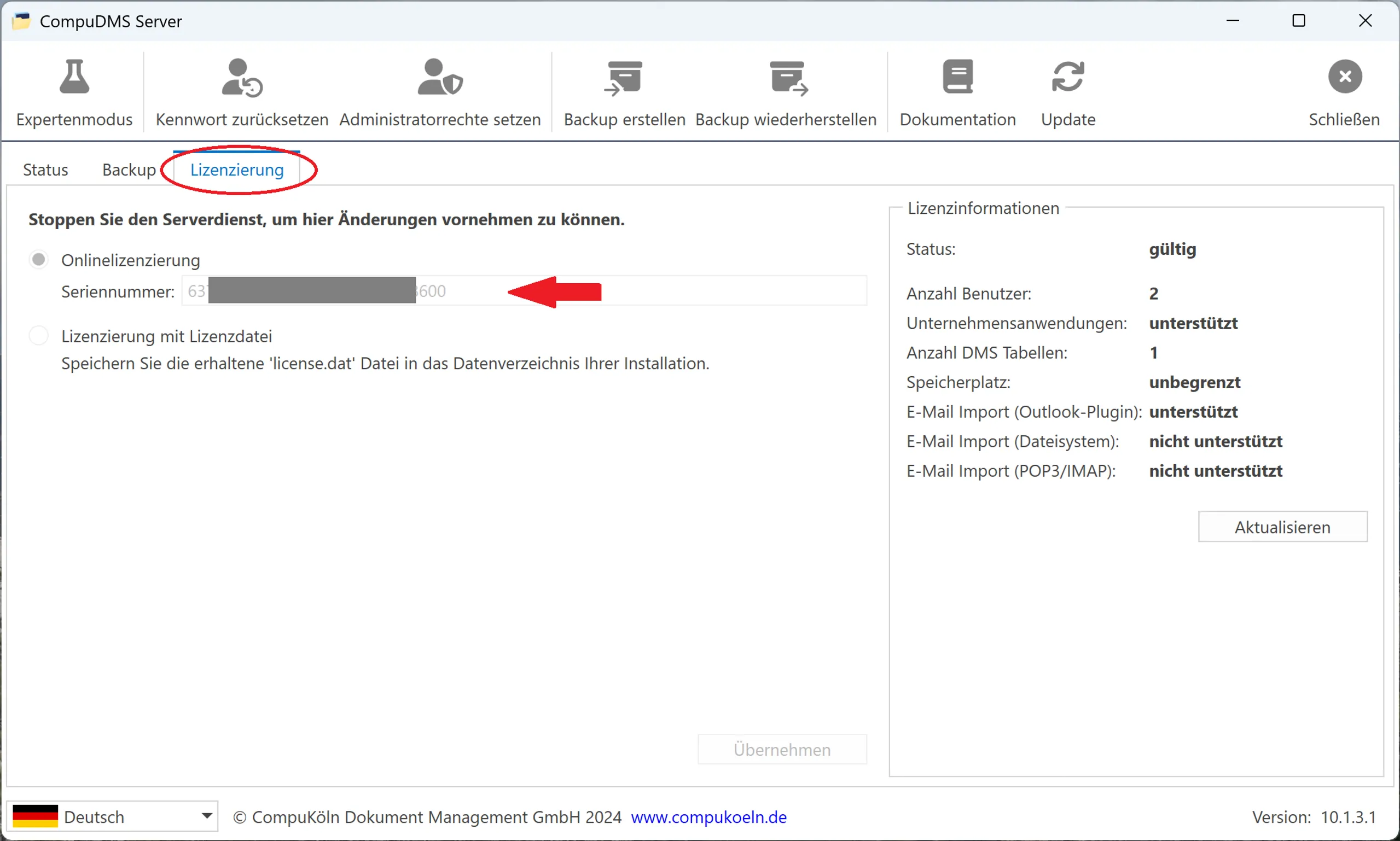Open Expertenmodus with the flask icon
Viewport: 1400px width, 841px height.
(74, 77)
